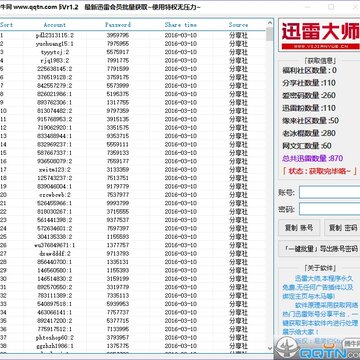Click the 迅雷大师 logo banner

click(x=320, y=35)
